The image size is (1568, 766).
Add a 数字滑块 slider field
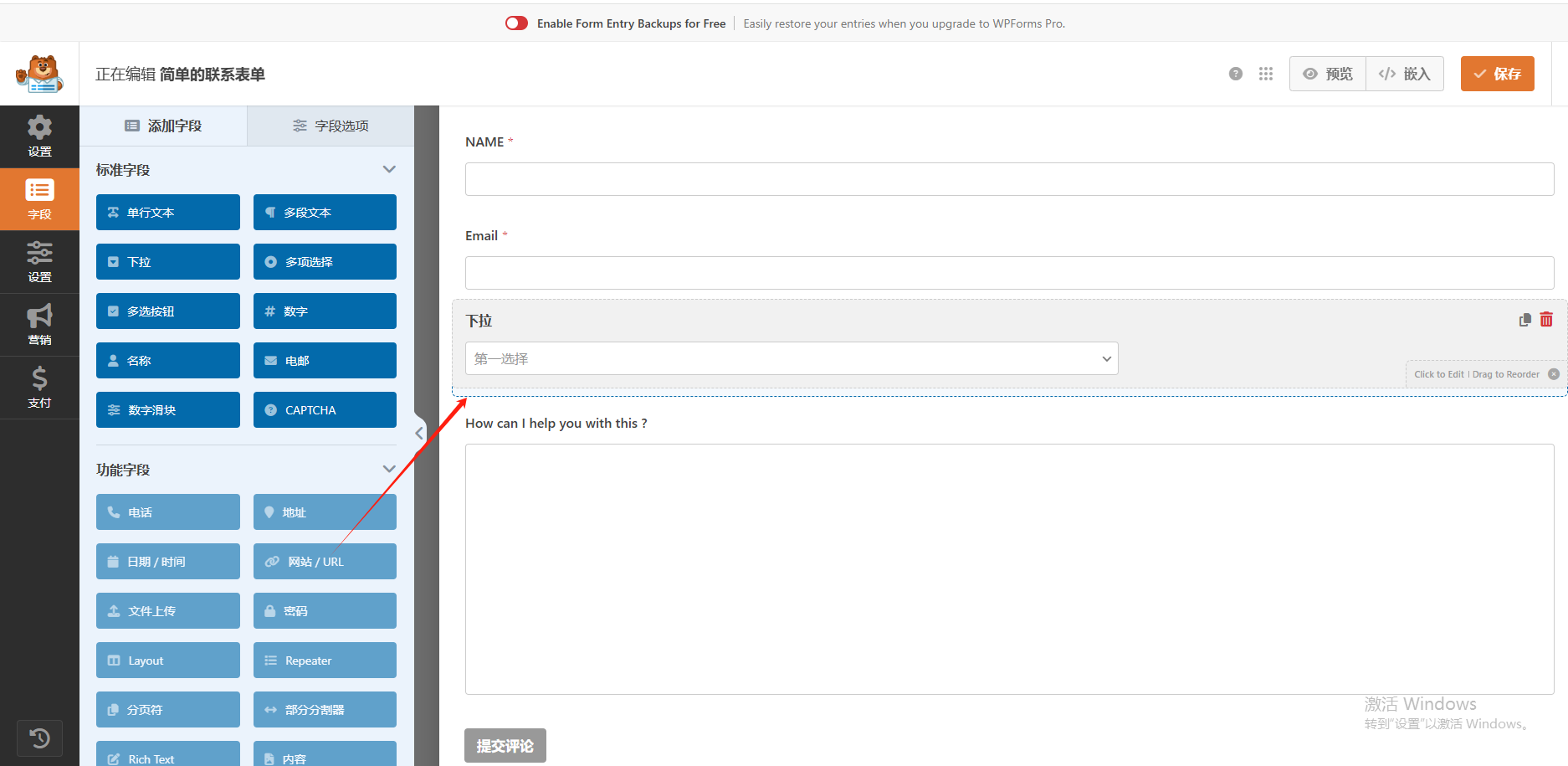coord(168,410)
